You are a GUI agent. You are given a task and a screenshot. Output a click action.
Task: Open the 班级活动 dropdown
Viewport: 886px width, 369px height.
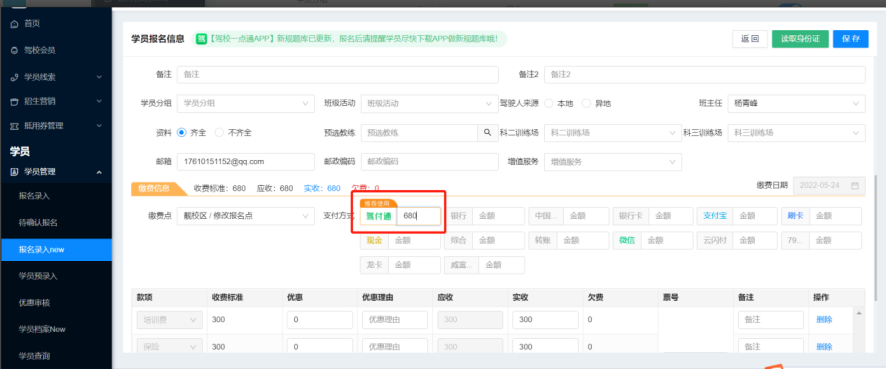[x=429, y=103]
